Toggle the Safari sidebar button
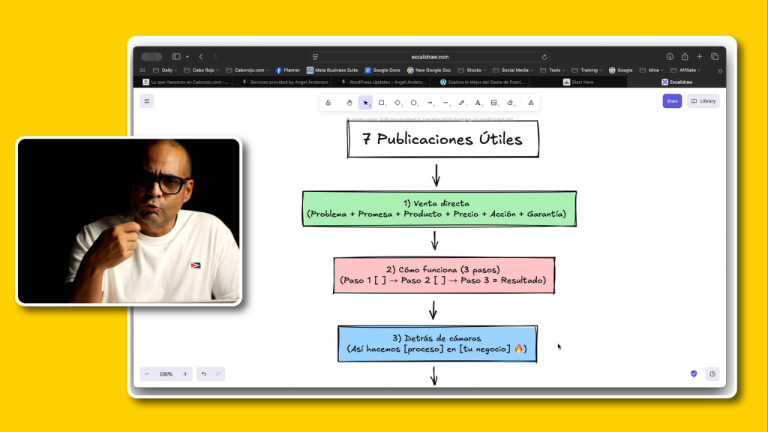The height and width of the screenshot is (432, 768). click(x=176, y=57)
